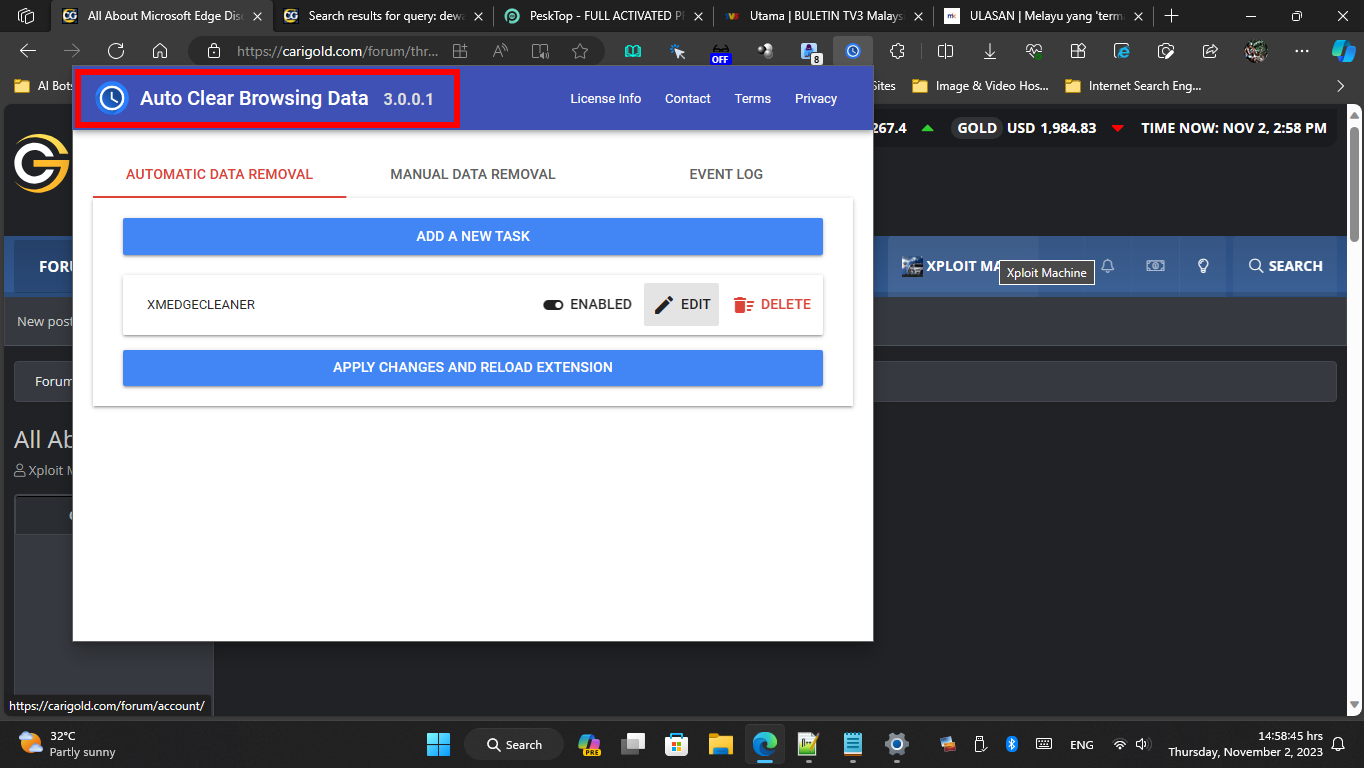Screen dimensions: 1364x768
Task: Open the tab actions menu icon
Action: click(26, 16)
